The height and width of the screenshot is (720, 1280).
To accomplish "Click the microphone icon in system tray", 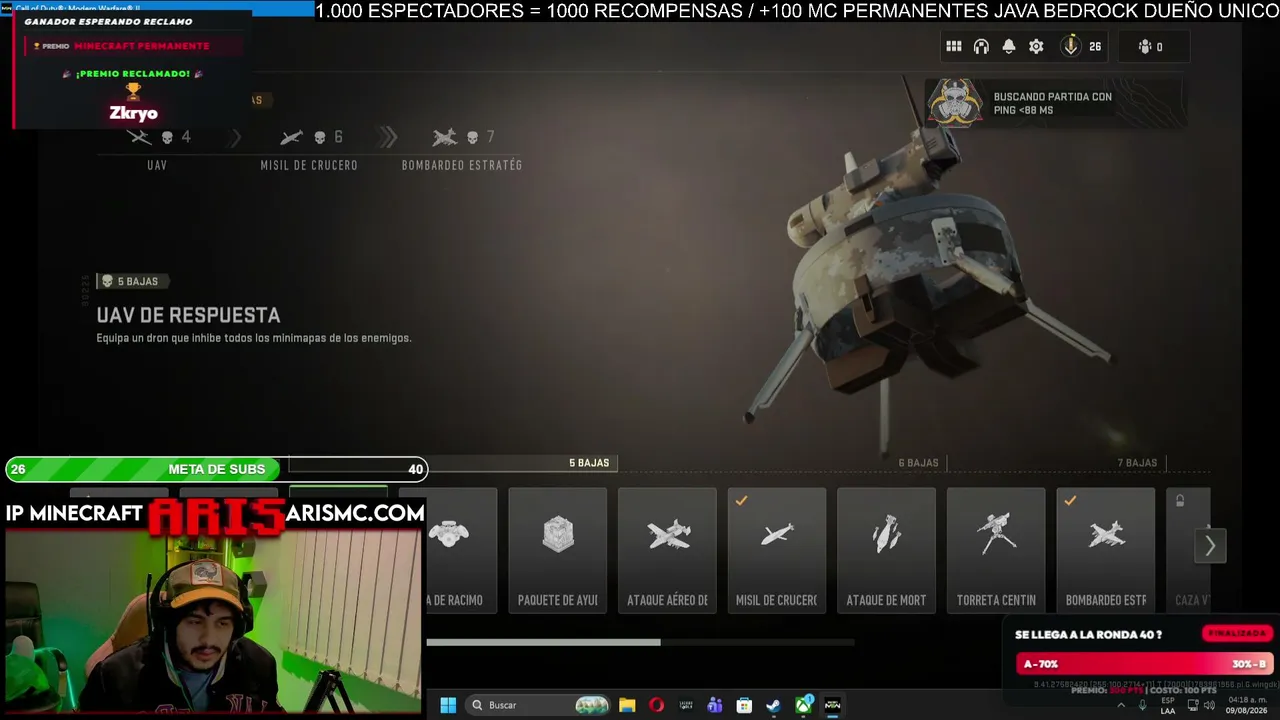I will tap(1143, 705).
